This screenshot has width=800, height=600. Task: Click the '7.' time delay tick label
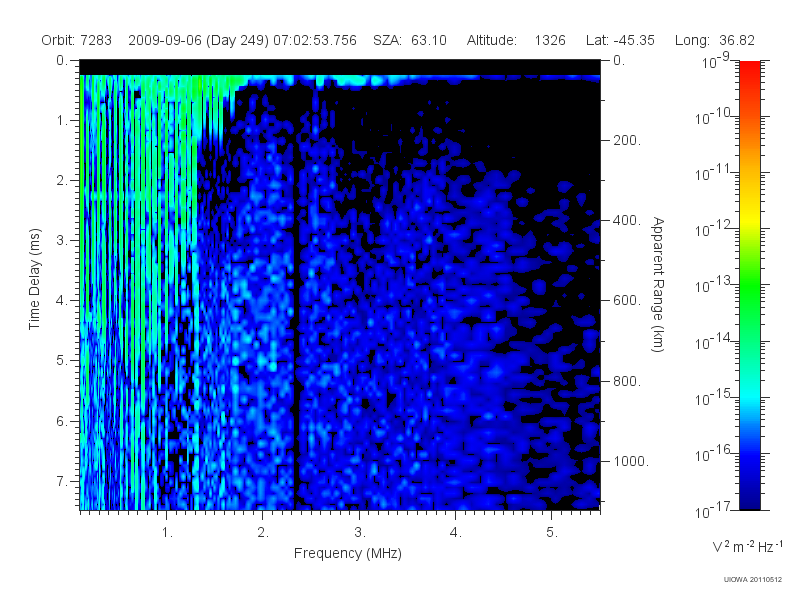(x=62, y=481)
